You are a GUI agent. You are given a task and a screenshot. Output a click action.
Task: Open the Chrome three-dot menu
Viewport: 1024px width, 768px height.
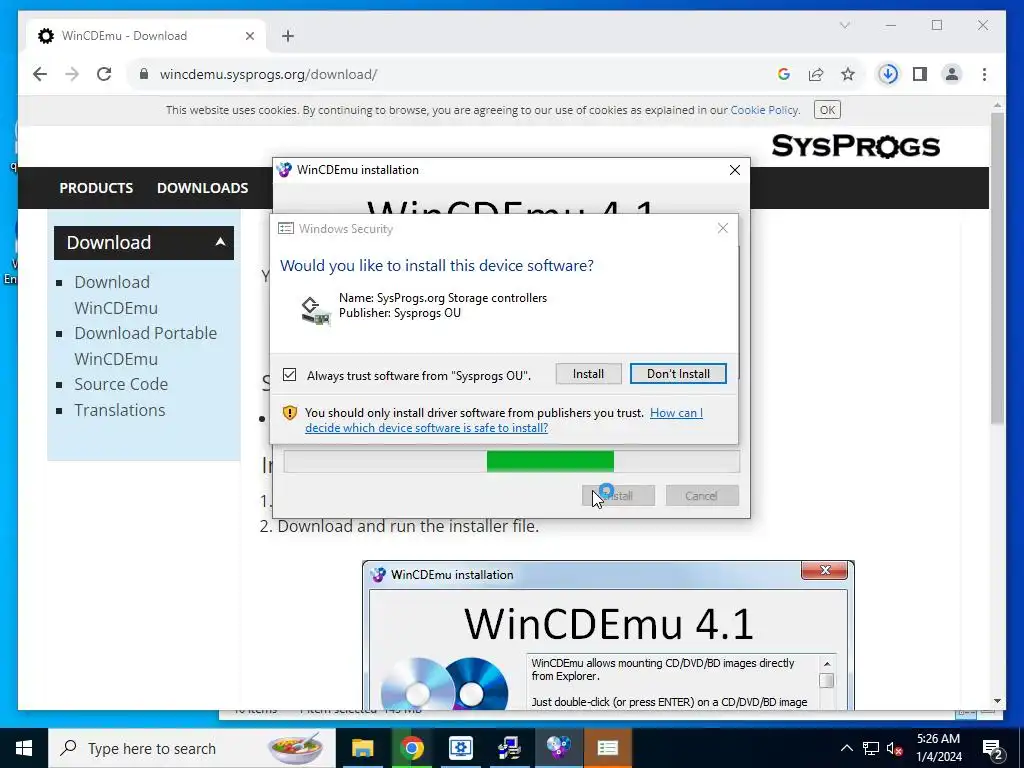(984, 74)
